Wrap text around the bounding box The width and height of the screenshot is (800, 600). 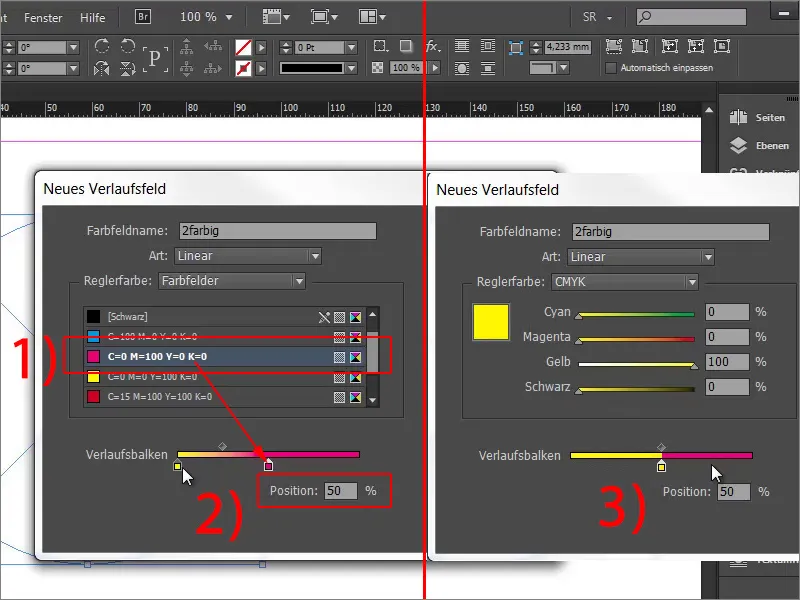coord(488,46)
